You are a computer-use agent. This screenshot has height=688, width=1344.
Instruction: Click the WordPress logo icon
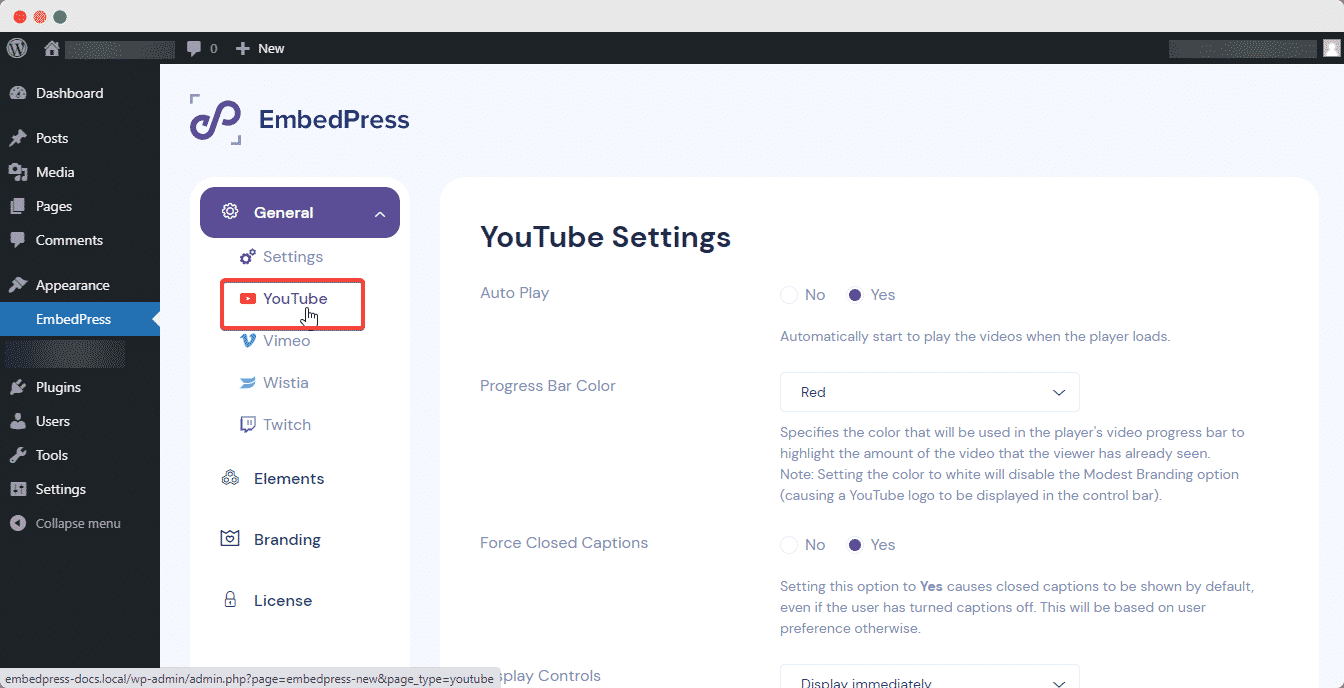(x=17, y=48)
